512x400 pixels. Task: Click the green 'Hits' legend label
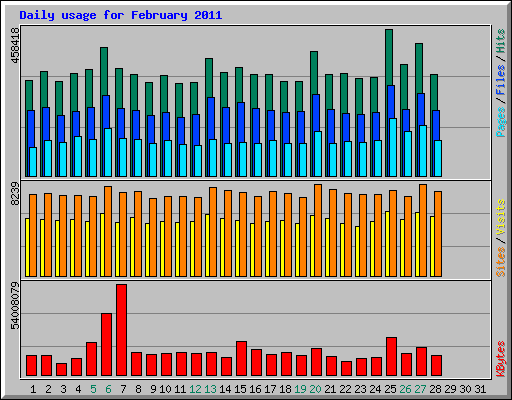(x=501, y=41)
